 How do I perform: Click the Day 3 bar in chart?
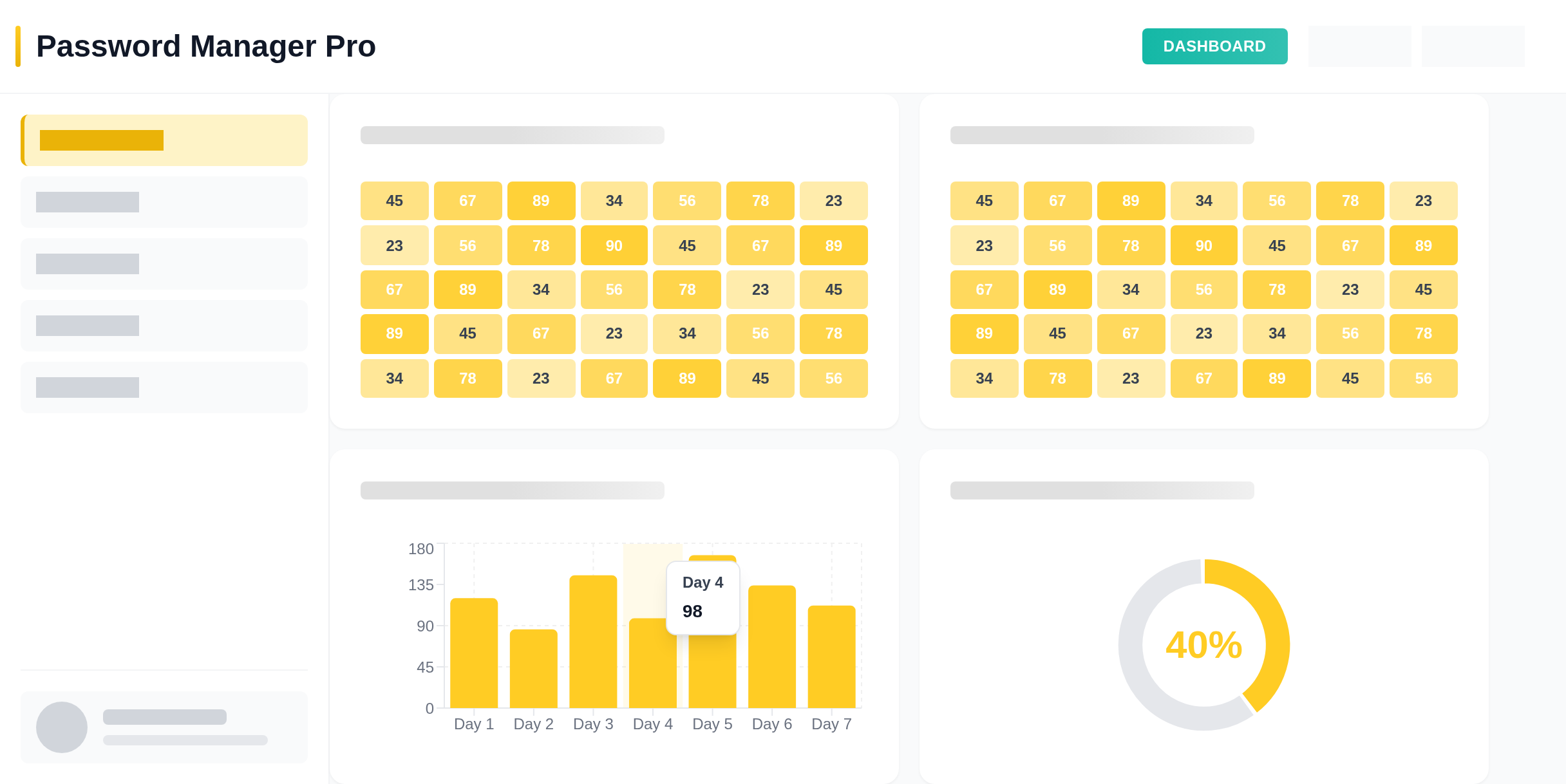point(593,642)
